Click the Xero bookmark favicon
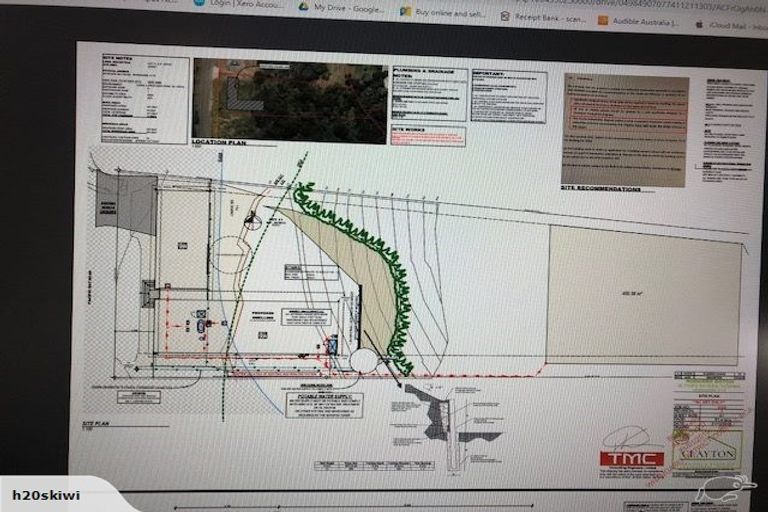Screen dimensions: 768x512 (199, 4)
